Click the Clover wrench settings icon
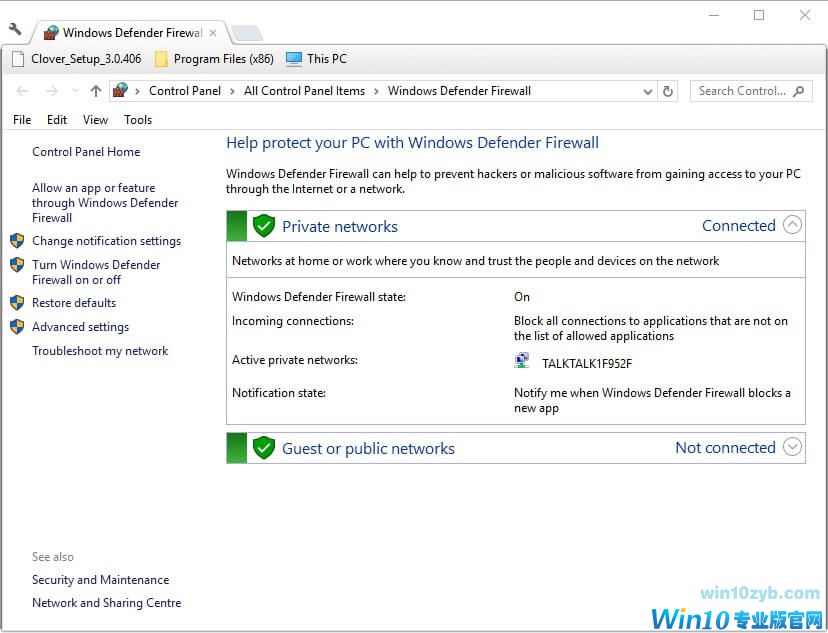 coord(14,30)
